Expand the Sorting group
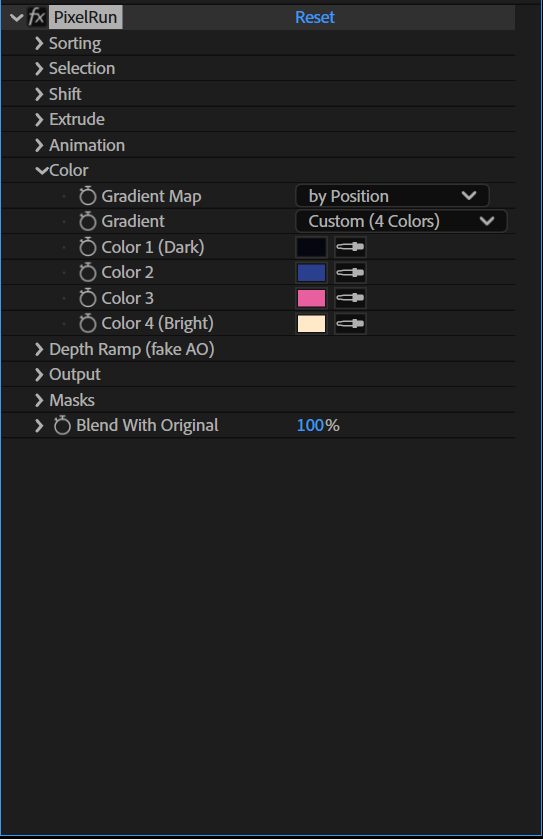Screen dimensions: 543x839 pyautogui.click(x=39, y=43)
